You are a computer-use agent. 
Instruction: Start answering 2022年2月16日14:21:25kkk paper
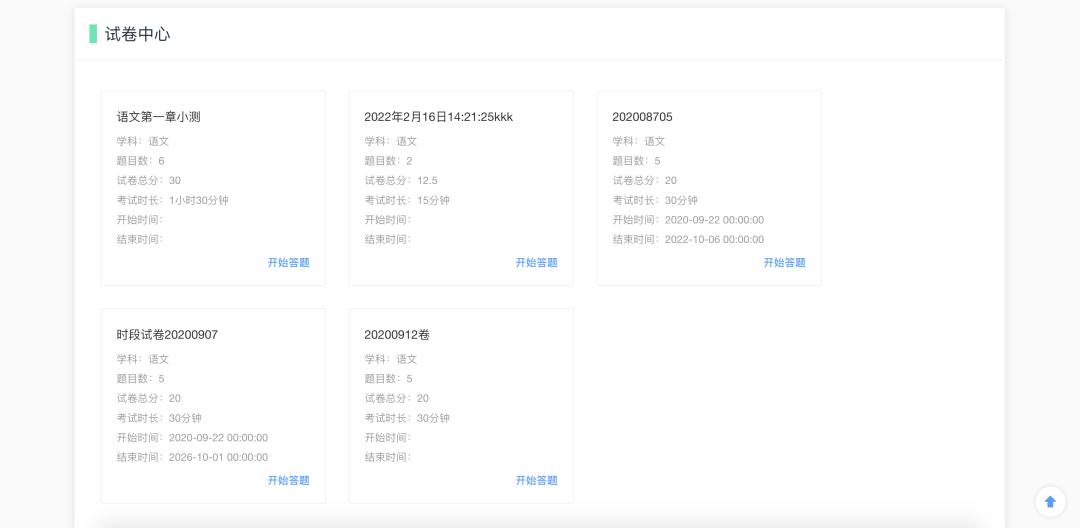[x=537, y=262]
